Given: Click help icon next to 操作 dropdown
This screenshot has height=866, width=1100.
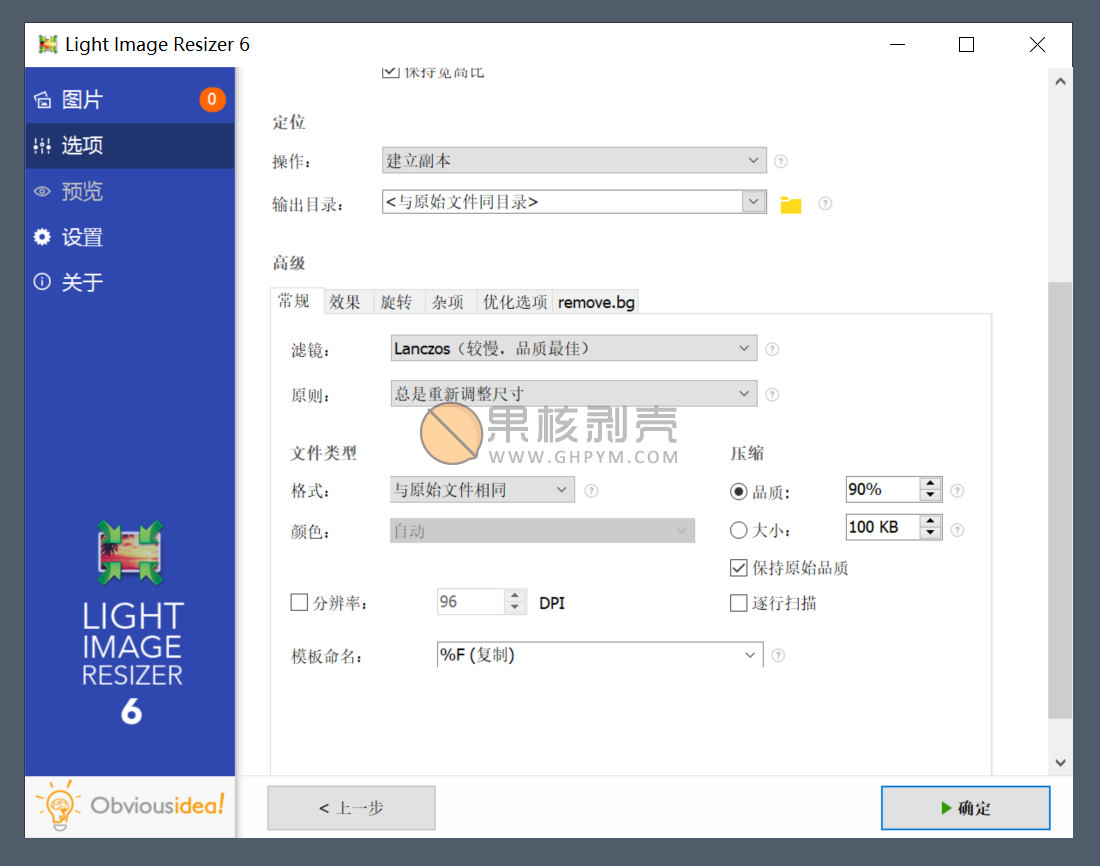Looking at the screenshot, I should point(781,161).
